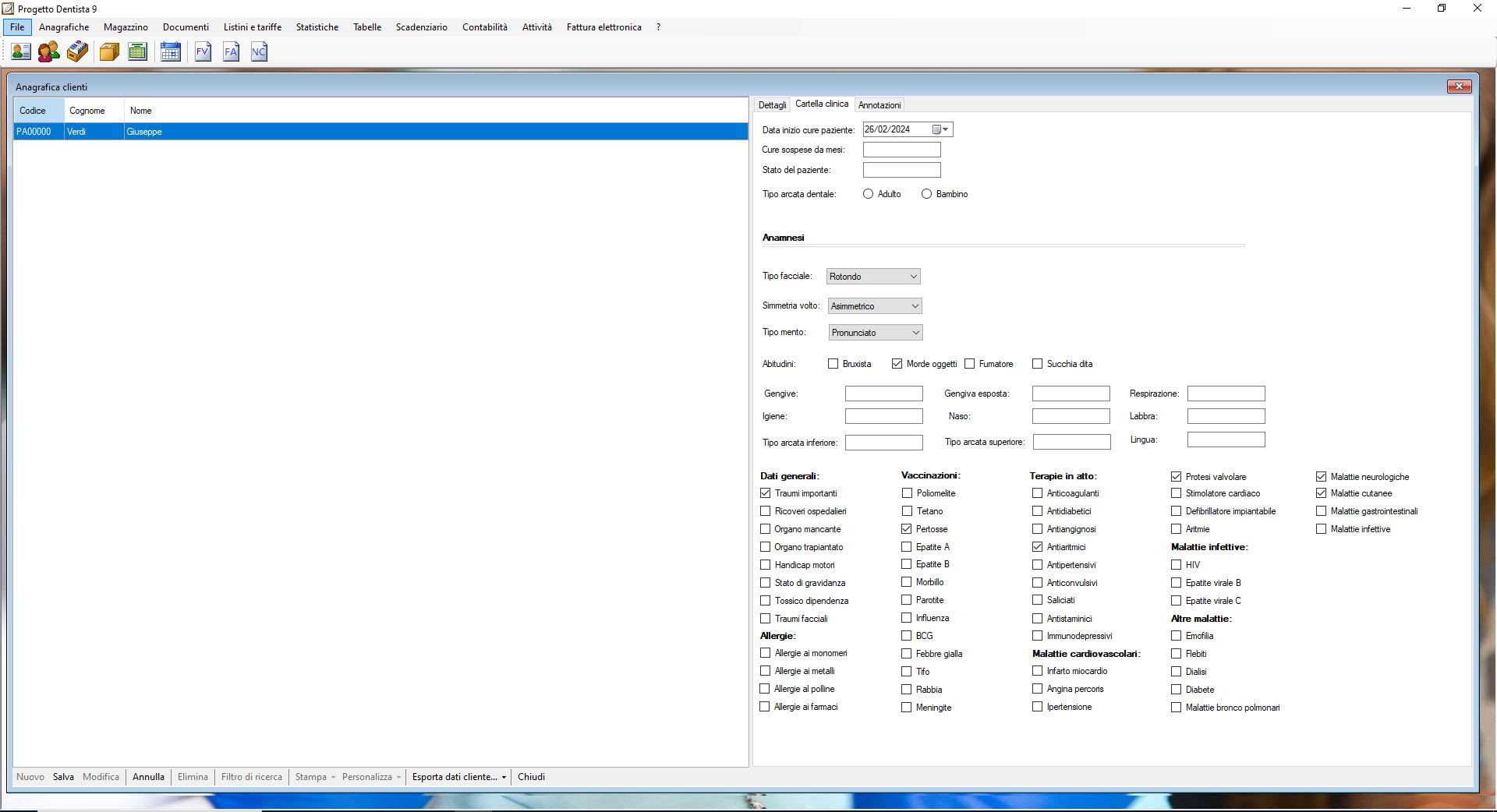Select the Cartella clinica tab

click(x=822, y=104)
